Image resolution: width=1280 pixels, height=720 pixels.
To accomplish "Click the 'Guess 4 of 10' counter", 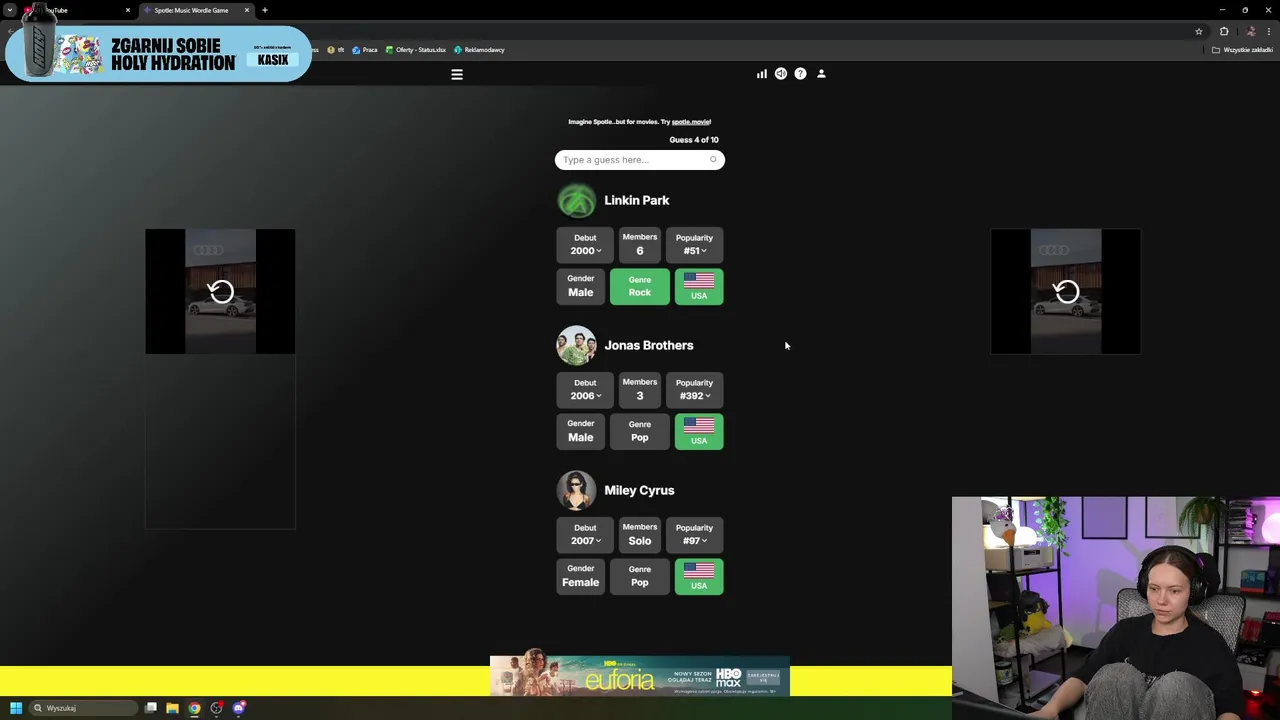I will coord(694,140).
